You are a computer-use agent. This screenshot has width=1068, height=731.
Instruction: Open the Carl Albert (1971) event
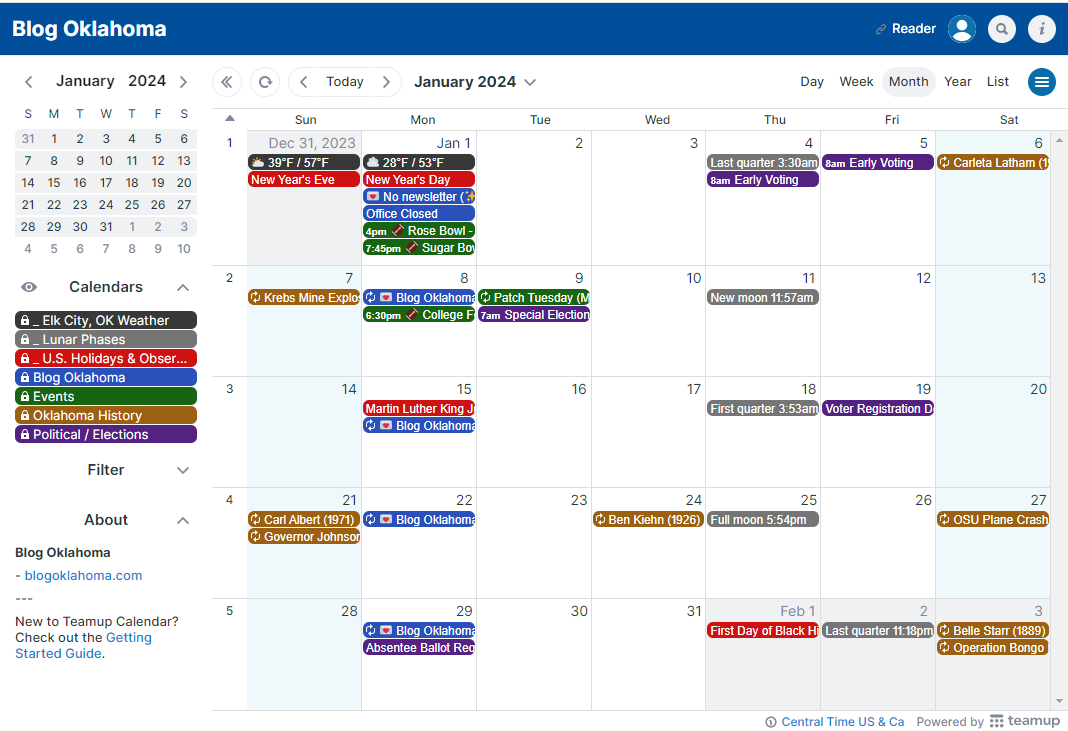[304, 520]
